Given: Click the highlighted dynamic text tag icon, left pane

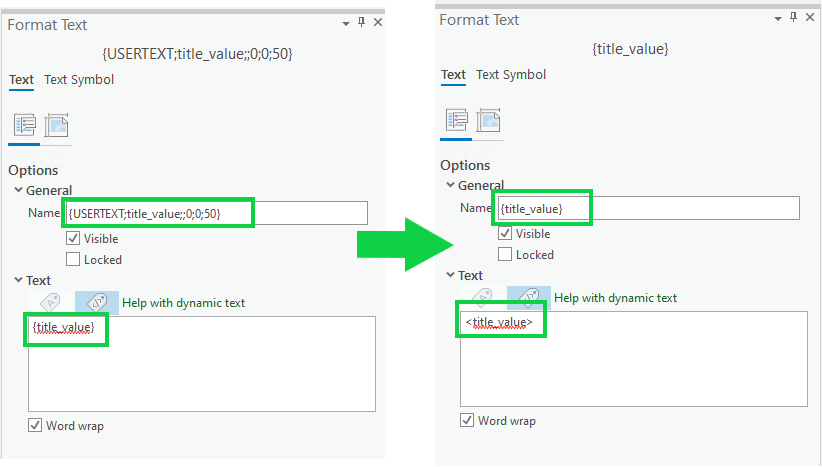Looking at the screenshot, I should point(96,302).
